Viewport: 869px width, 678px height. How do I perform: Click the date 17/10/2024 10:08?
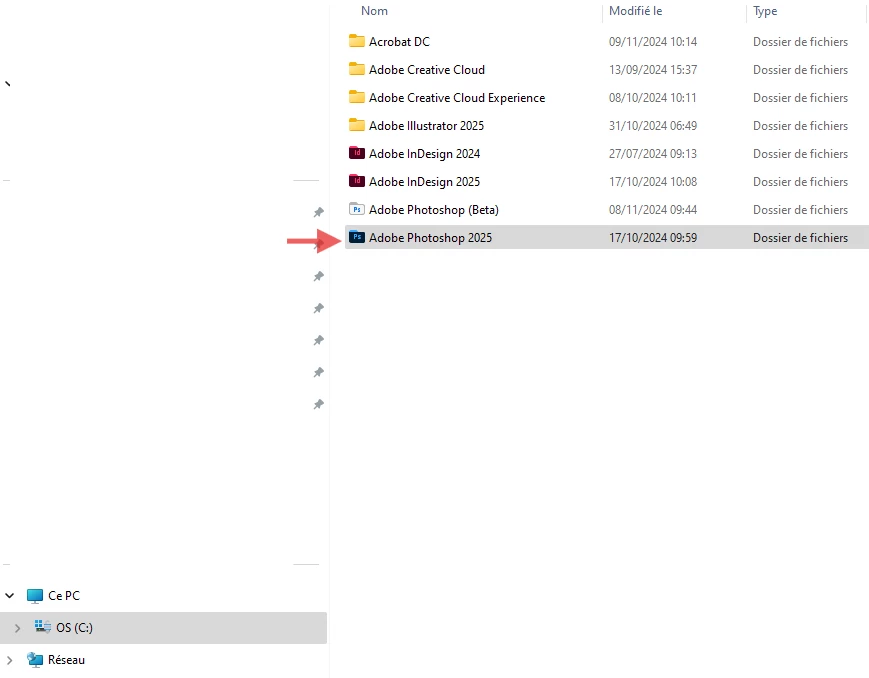(x=652, y=181)
